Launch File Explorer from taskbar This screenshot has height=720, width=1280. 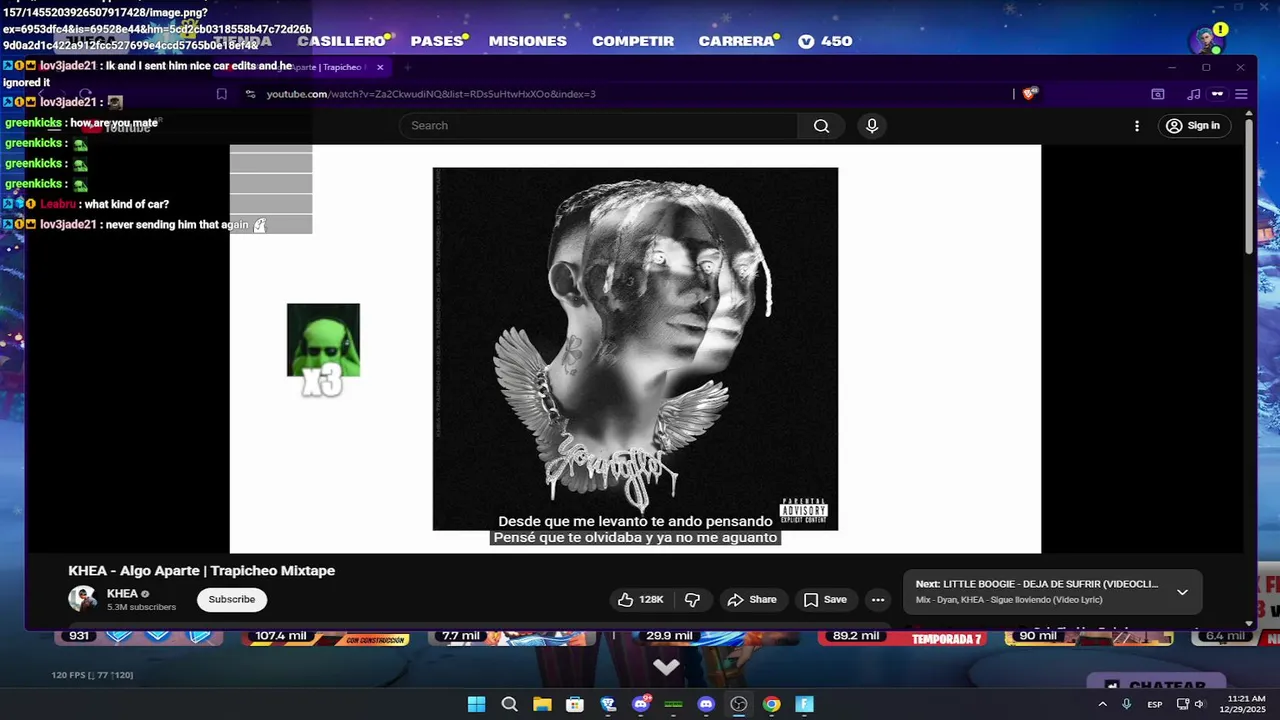pos(542,704)
